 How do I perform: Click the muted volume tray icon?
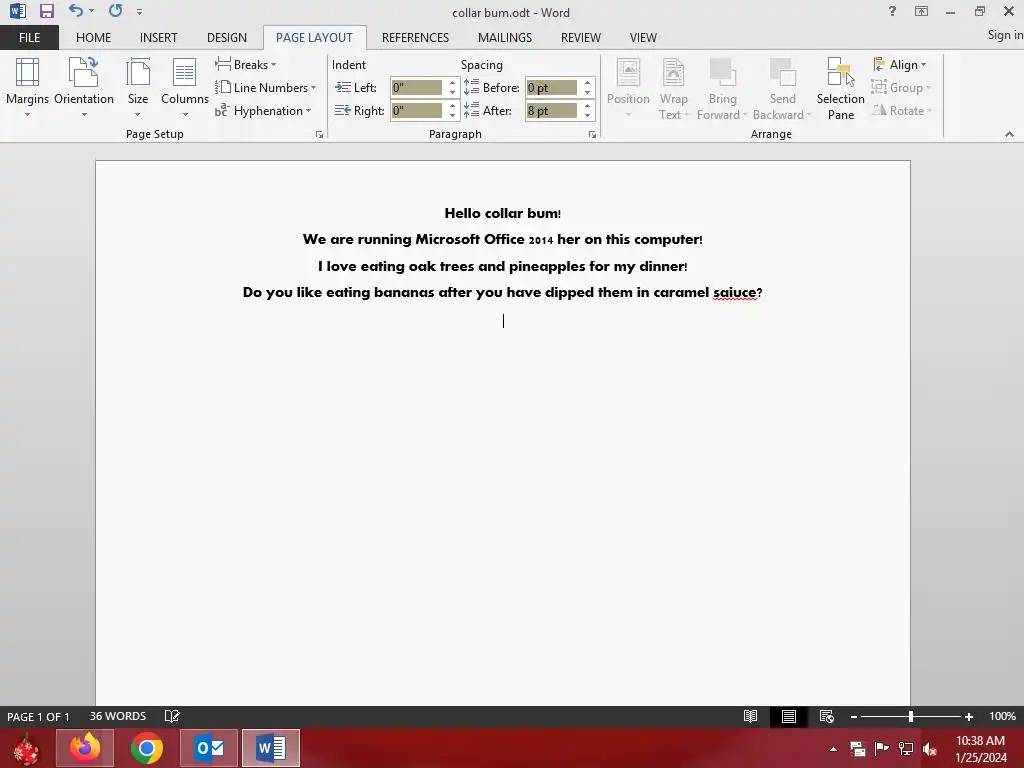pos(930,749)
